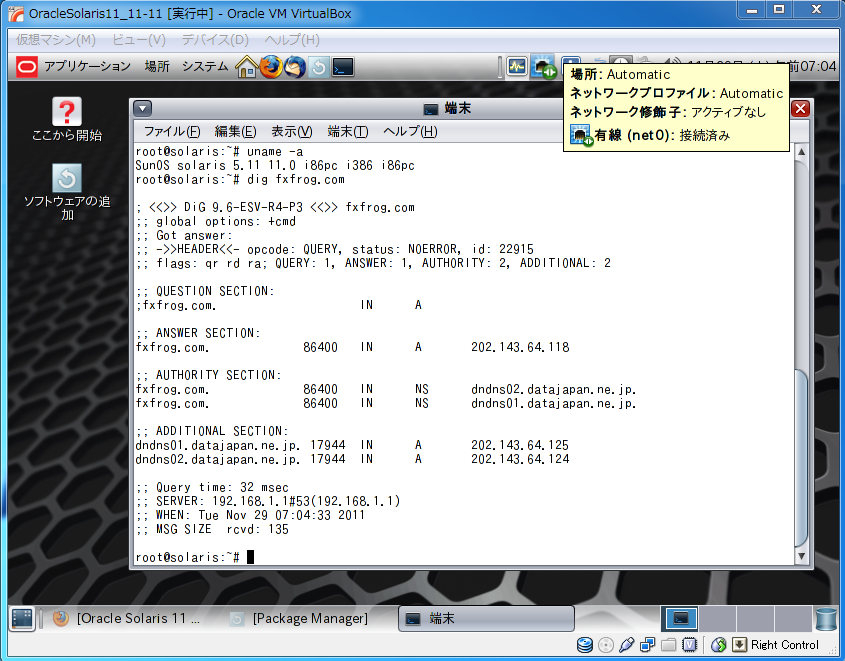
Task: Click the home folder icon in panel
Action: (247, 66)
